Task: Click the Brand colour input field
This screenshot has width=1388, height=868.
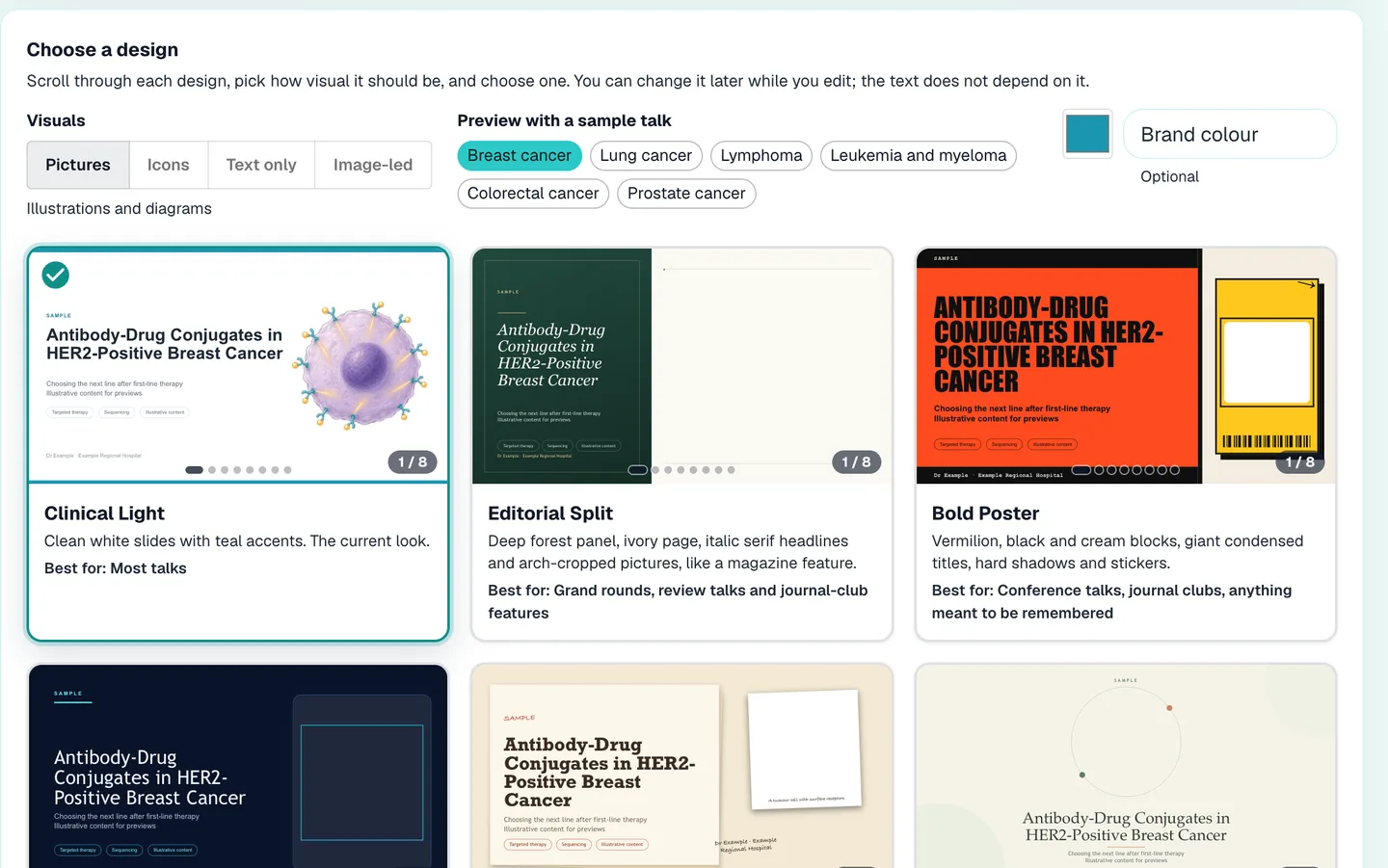Action: point(1230,134)
